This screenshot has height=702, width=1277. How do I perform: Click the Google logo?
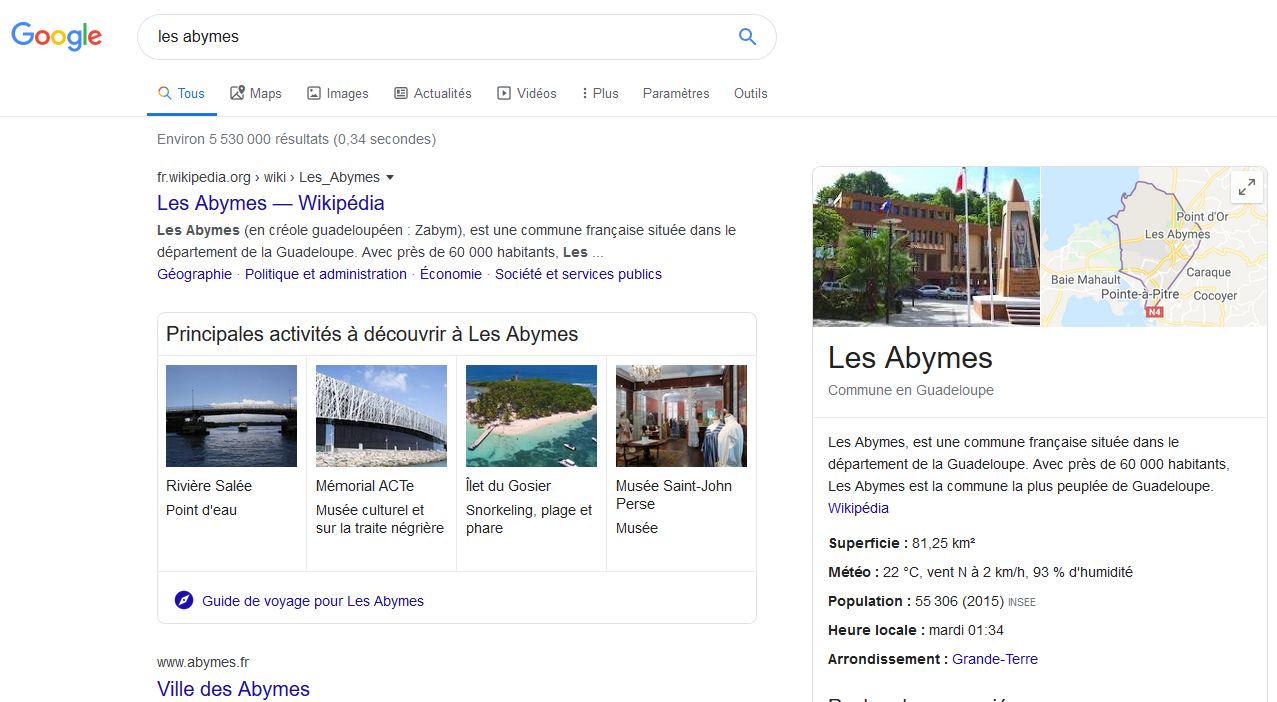click(x=57, y=37)
